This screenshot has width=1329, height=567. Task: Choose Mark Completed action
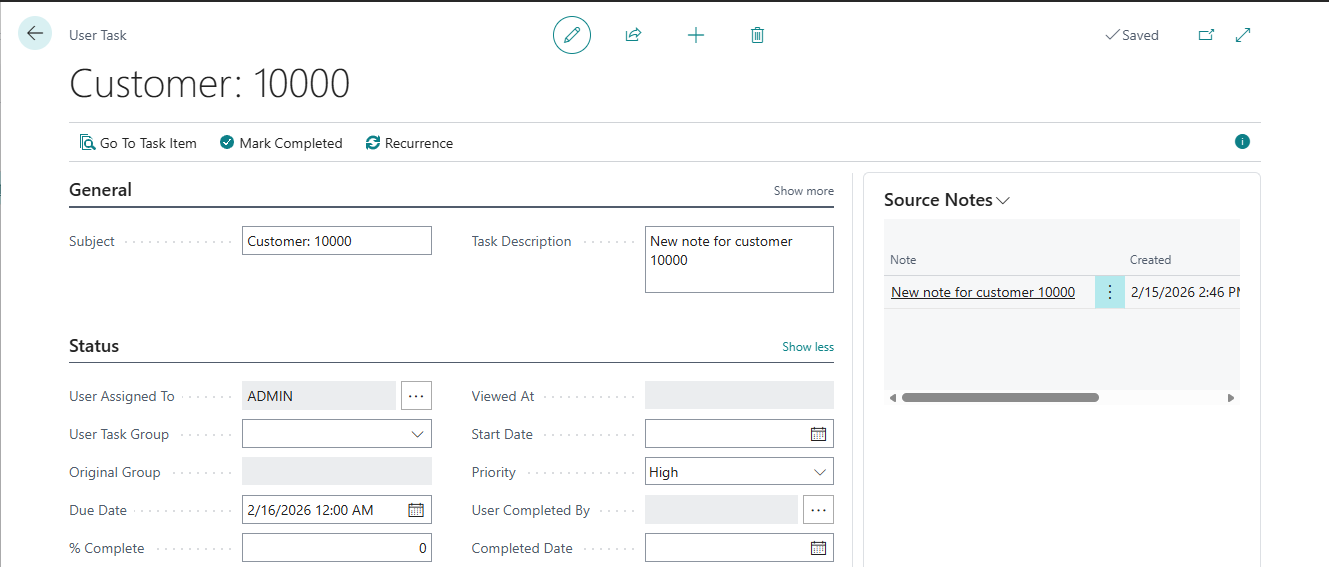pos(281,143)
